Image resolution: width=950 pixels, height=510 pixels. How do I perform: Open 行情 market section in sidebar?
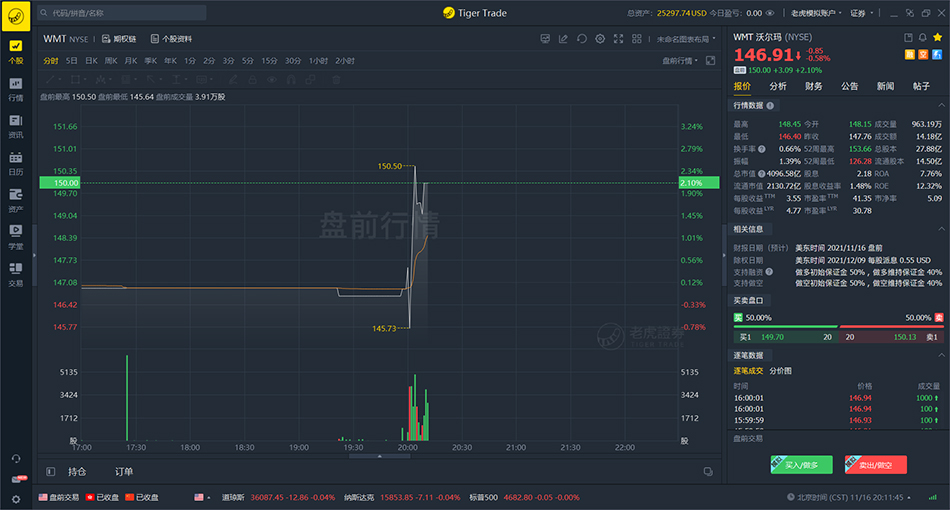(x=16, y=89)
